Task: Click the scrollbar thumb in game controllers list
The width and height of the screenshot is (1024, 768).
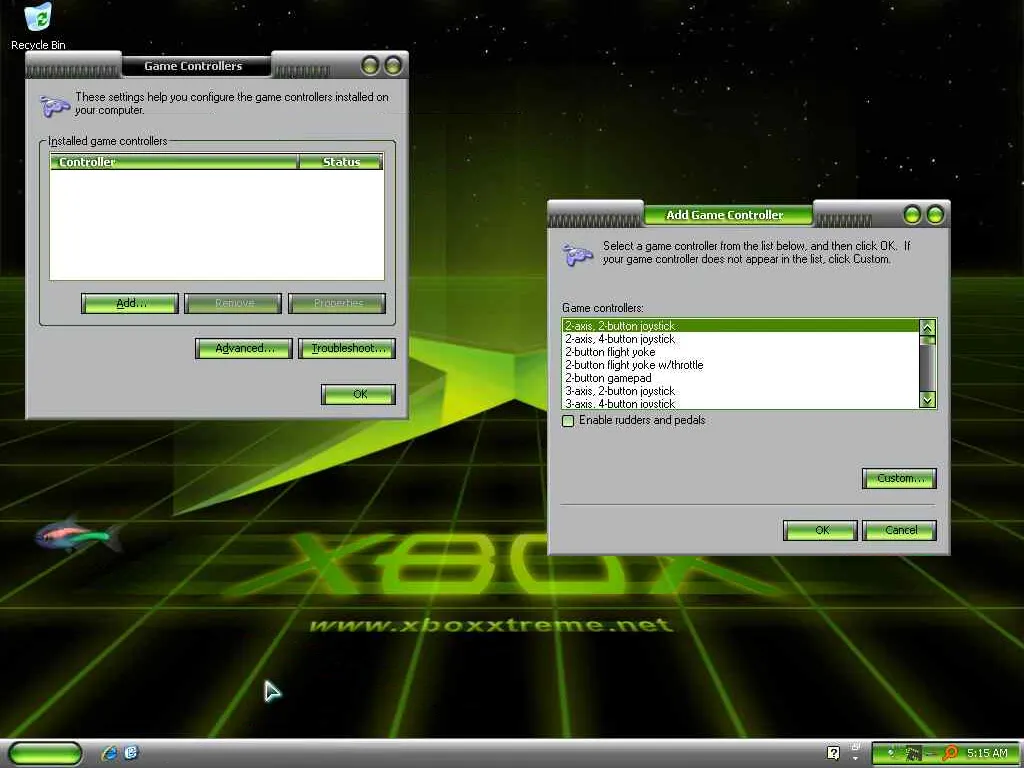Action: pyautogui.click(x=927, y=340)
